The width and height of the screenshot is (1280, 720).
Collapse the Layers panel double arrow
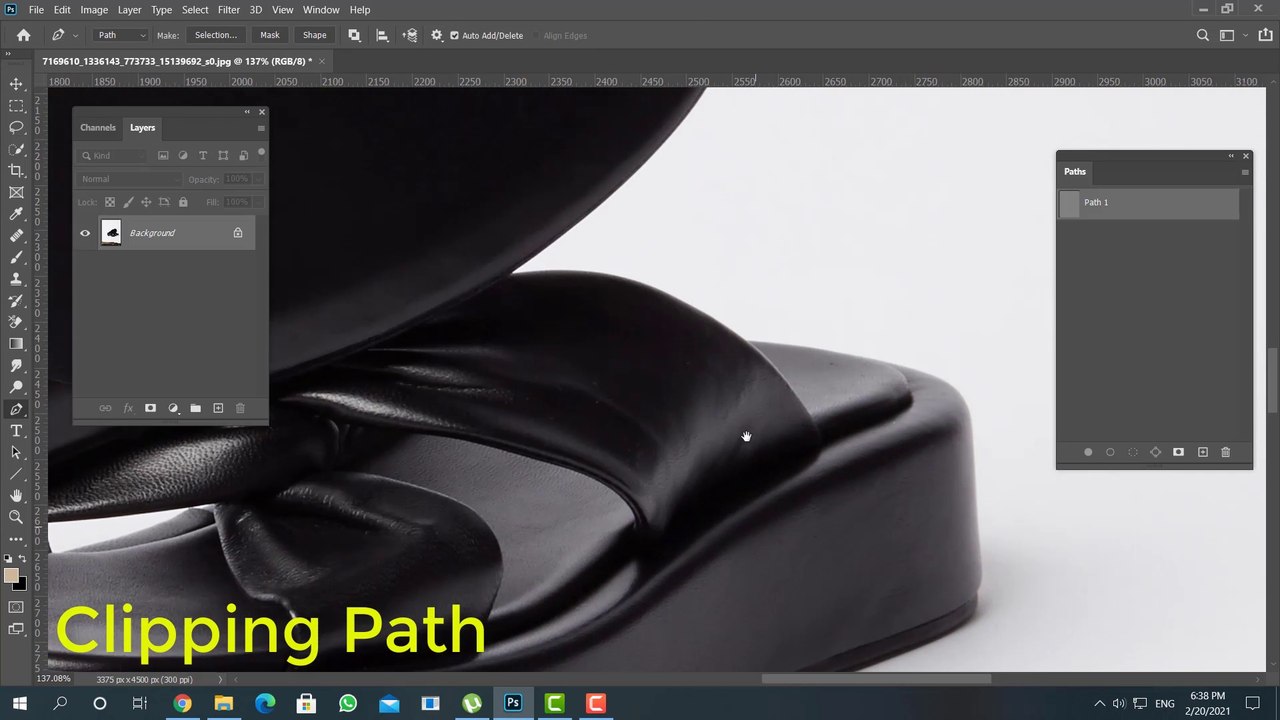click(246, 111)
